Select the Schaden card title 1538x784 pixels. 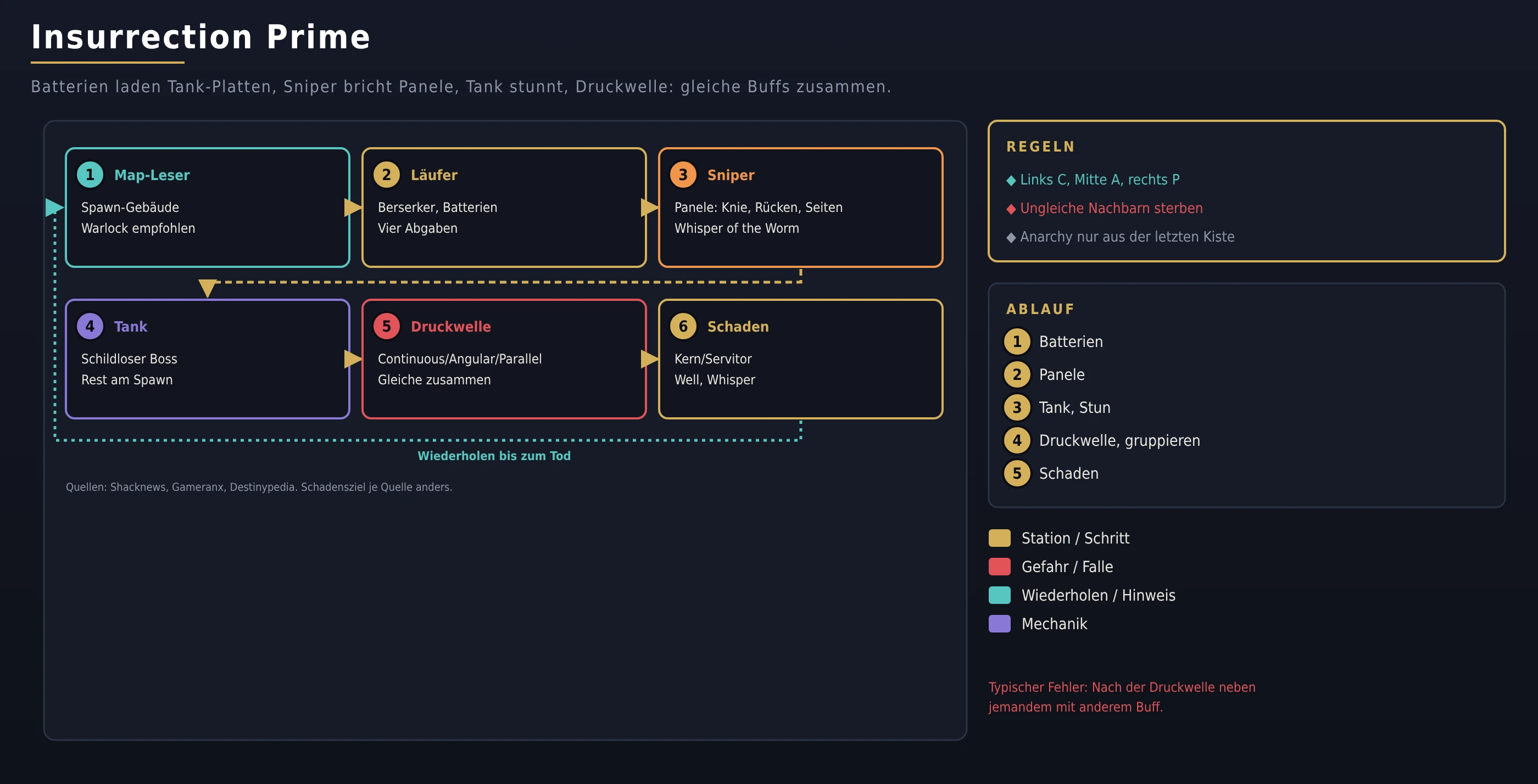[738, 326]
